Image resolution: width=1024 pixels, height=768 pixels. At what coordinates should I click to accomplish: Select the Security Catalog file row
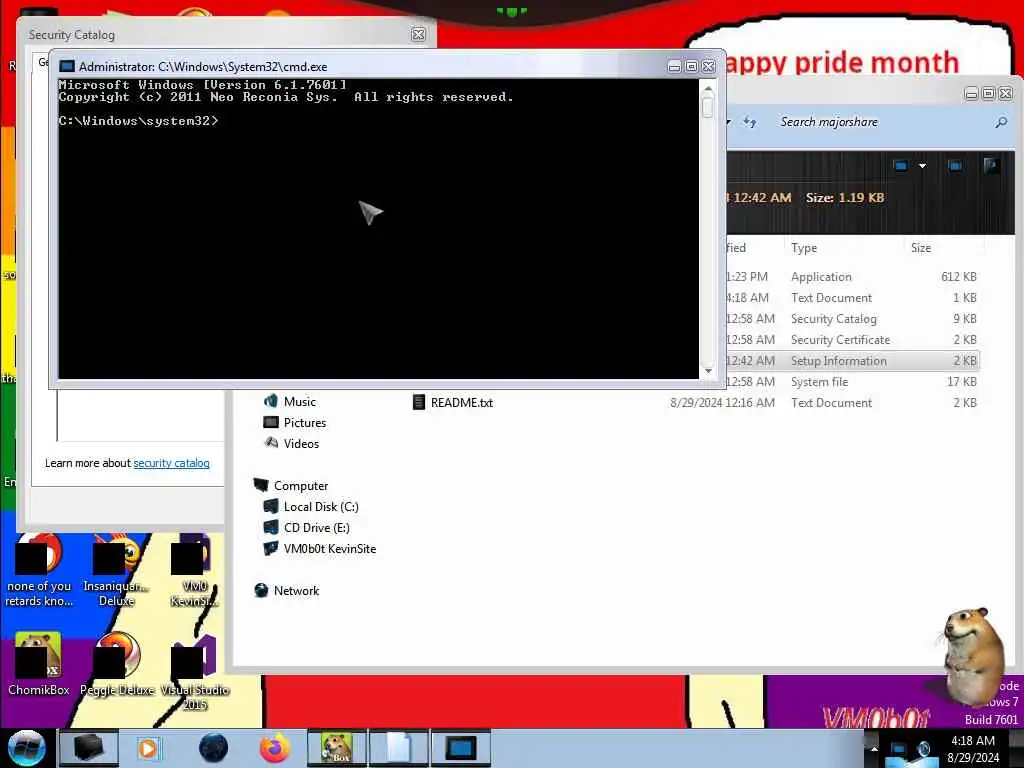pos(852,319)
